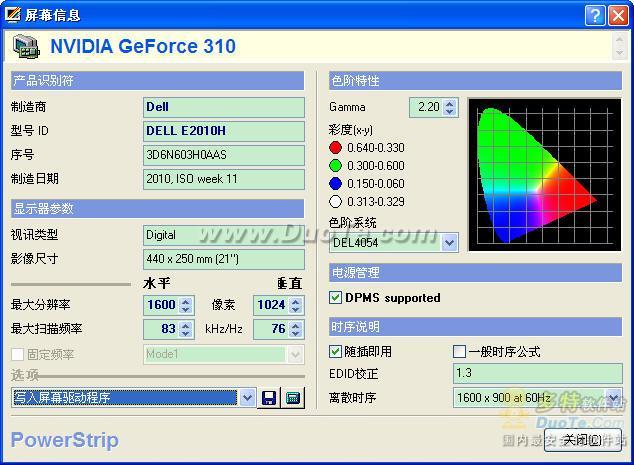This screenshot has height=465, width=634.
Task: Click the NVIDIA GeForce 310 title text
Action: (143, 46)
